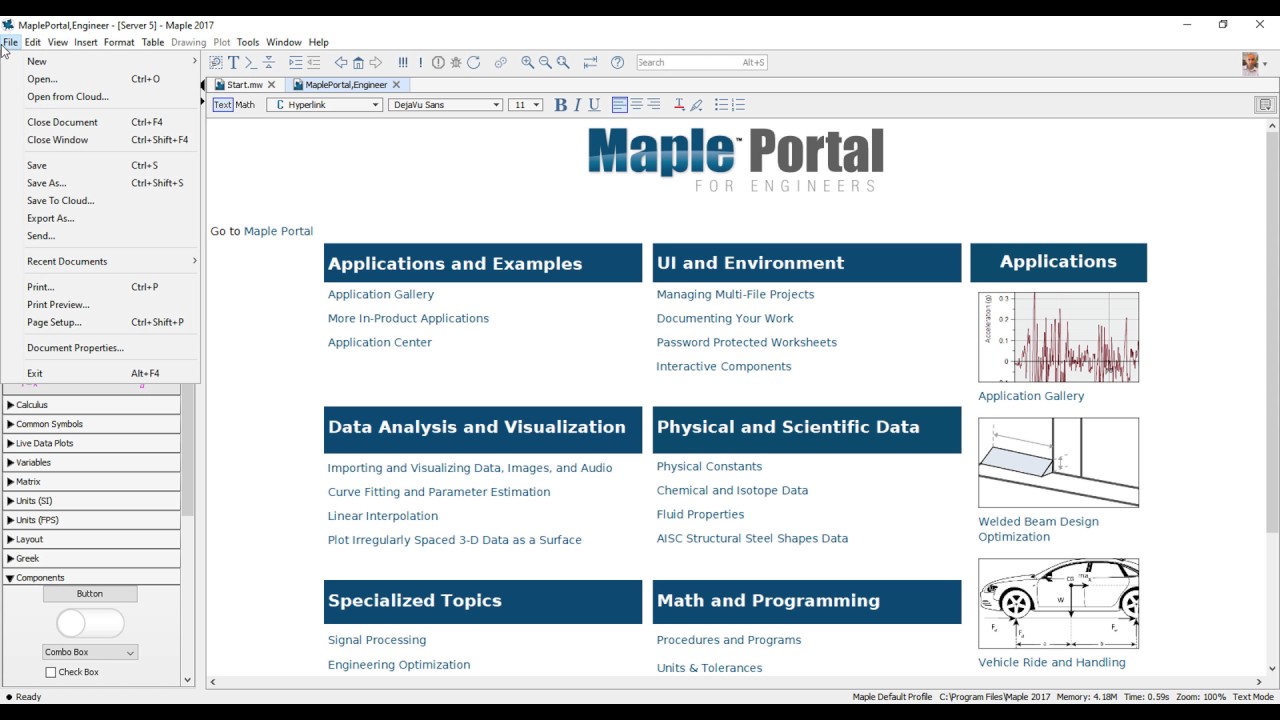
Task: Go back with the left arrow icon
Action: click(x=341, y=62)
